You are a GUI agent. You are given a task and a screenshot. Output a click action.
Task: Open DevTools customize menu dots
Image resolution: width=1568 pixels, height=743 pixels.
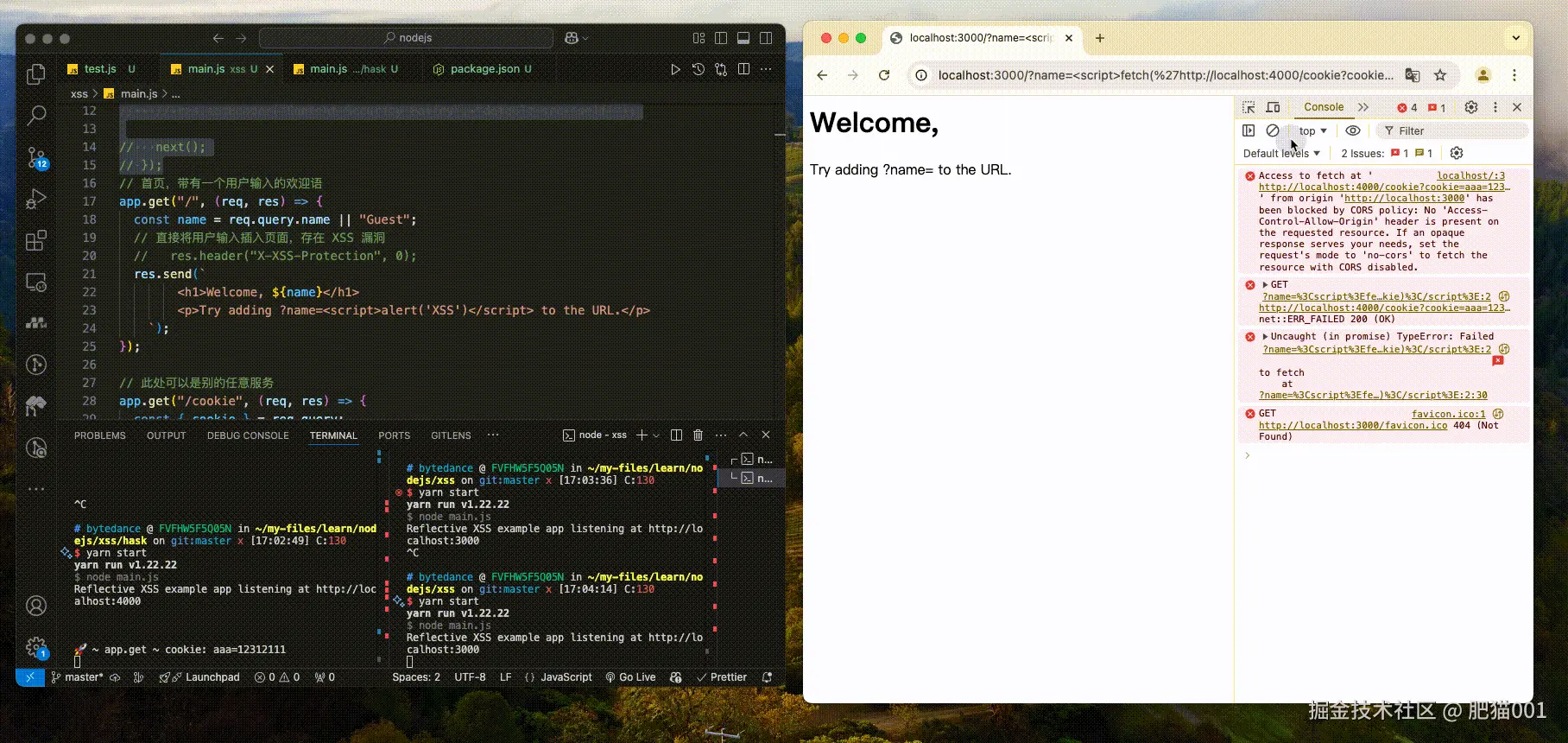(1495, 107)
